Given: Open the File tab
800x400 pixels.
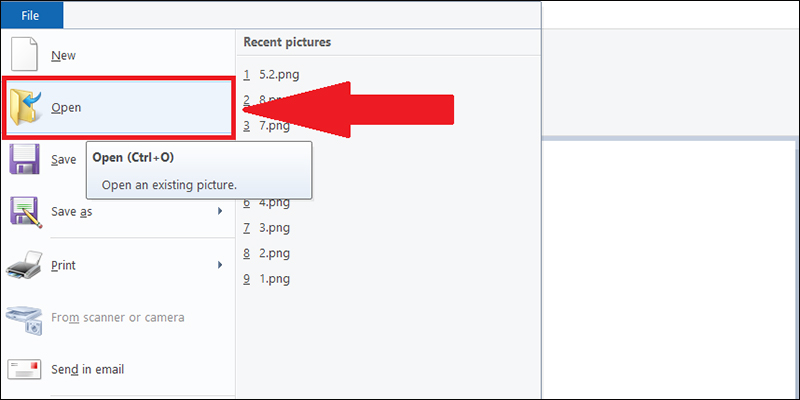Looking at the screenshot, I should click(x=30, y=15).
